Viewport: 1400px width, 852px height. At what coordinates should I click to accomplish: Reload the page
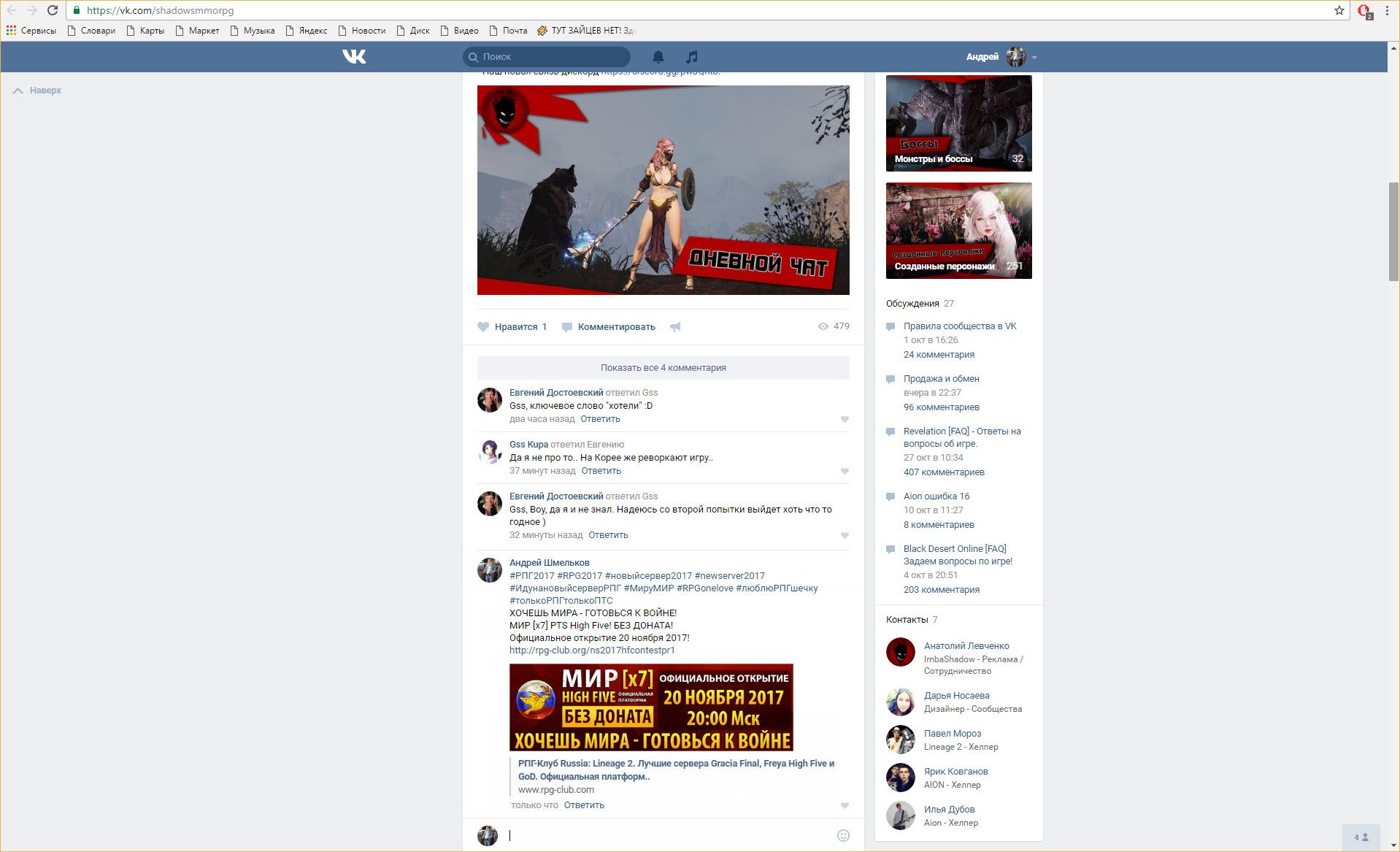[53, 10]
